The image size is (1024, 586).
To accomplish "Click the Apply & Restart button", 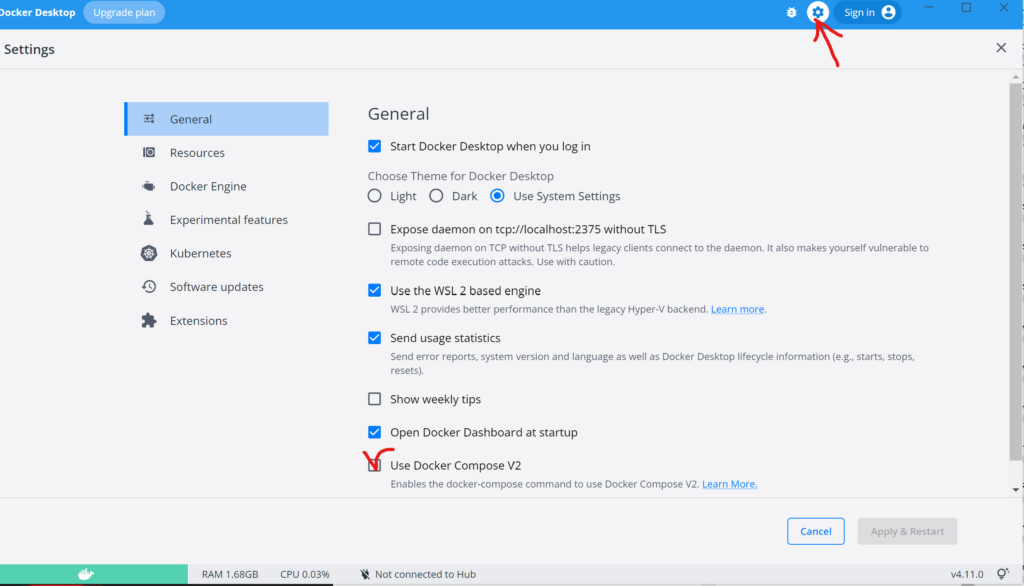I will 907,531.
